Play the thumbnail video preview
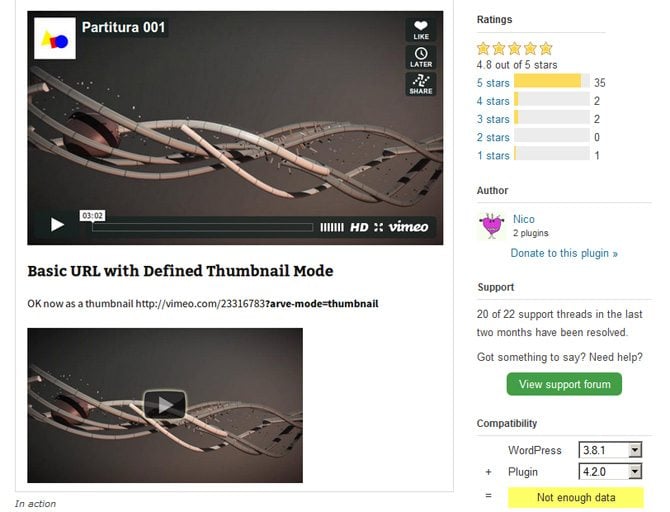The image size is (670, 512). point(165,404)
